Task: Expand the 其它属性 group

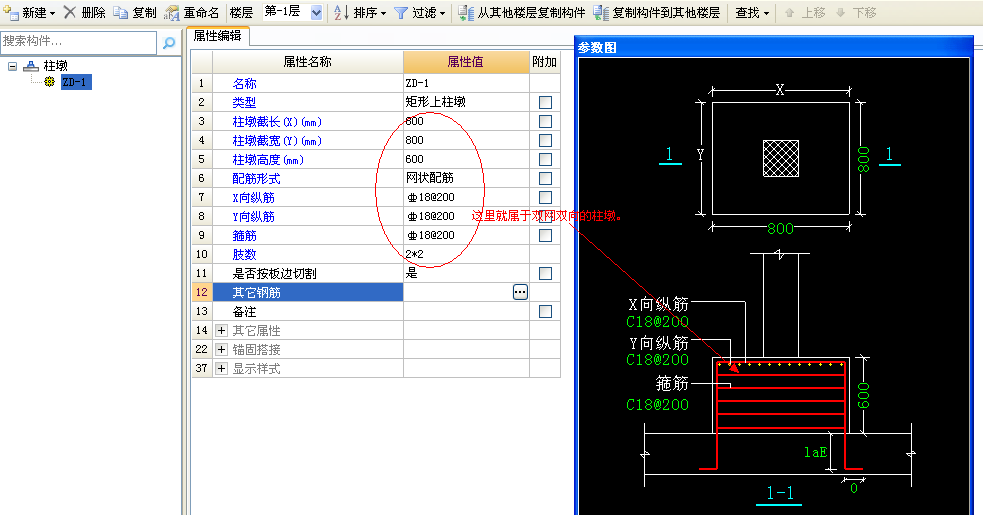Action: [221, 330]
